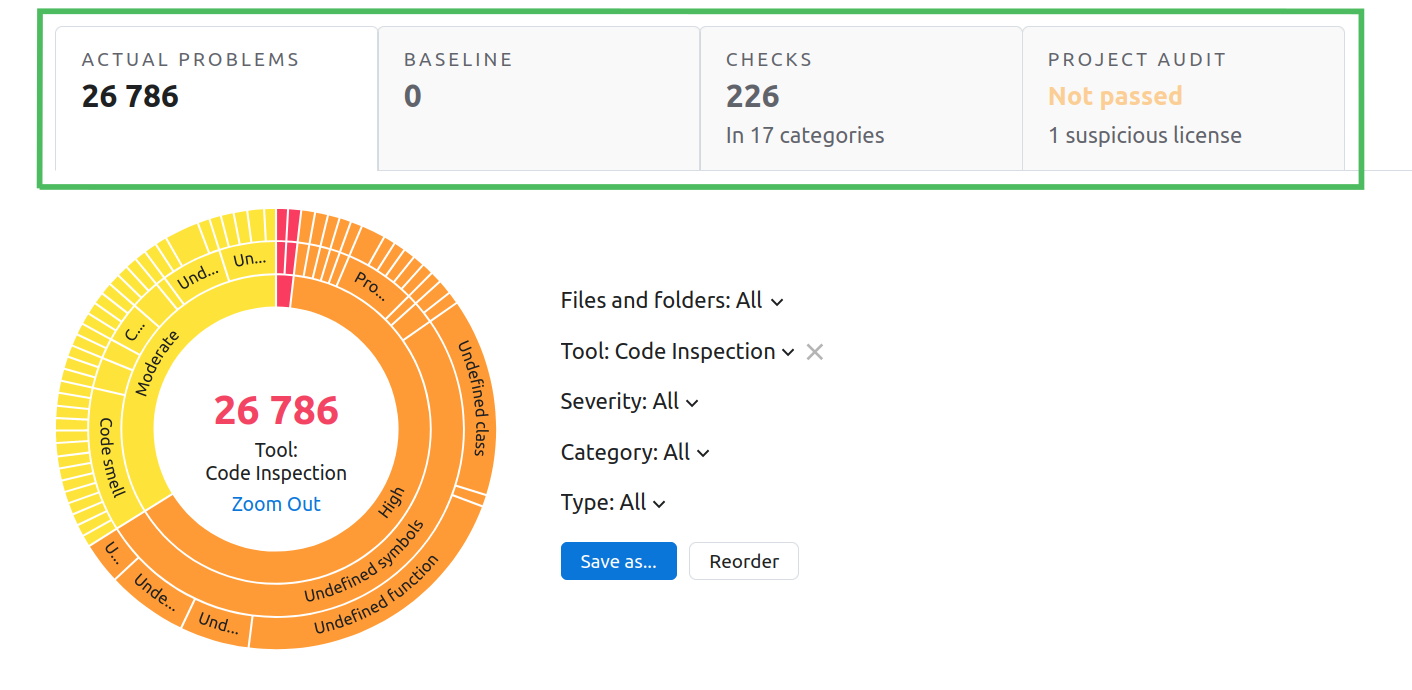Expand the Severity filter dropdown
Screen dimensions: 1412x690
coord(629,402)
